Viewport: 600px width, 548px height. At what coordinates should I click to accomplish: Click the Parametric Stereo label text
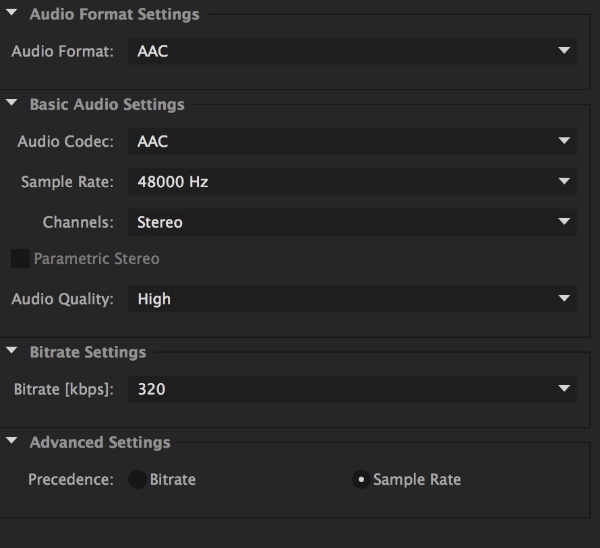[96, 259]
